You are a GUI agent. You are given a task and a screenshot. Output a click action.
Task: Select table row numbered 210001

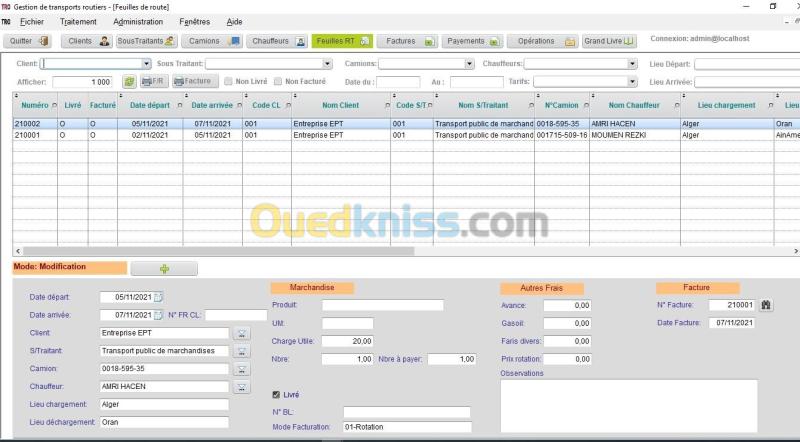click(x=406, y=135)
